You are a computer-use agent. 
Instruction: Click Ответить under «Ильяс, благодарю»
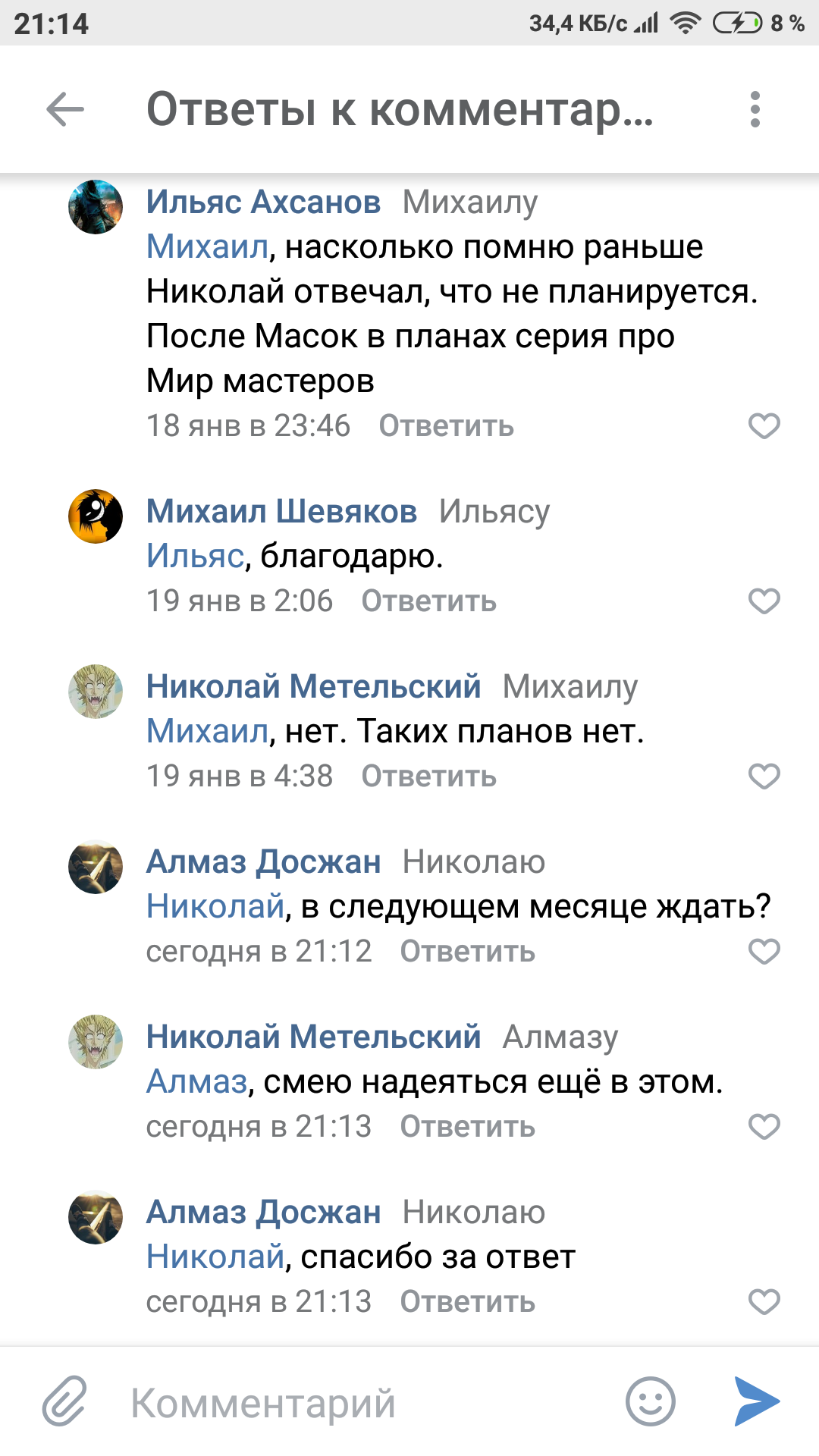[428, 601]
